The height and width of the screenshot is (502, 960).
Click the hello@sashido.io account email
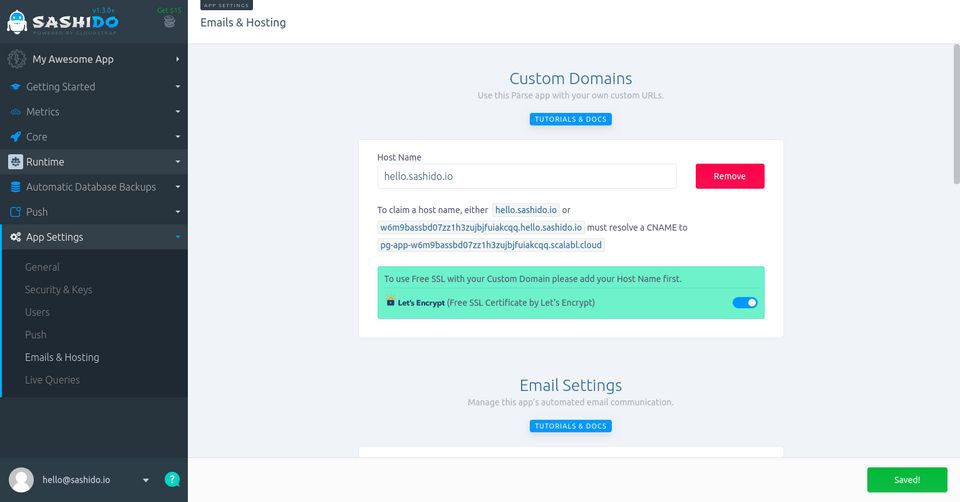point(76,480)
